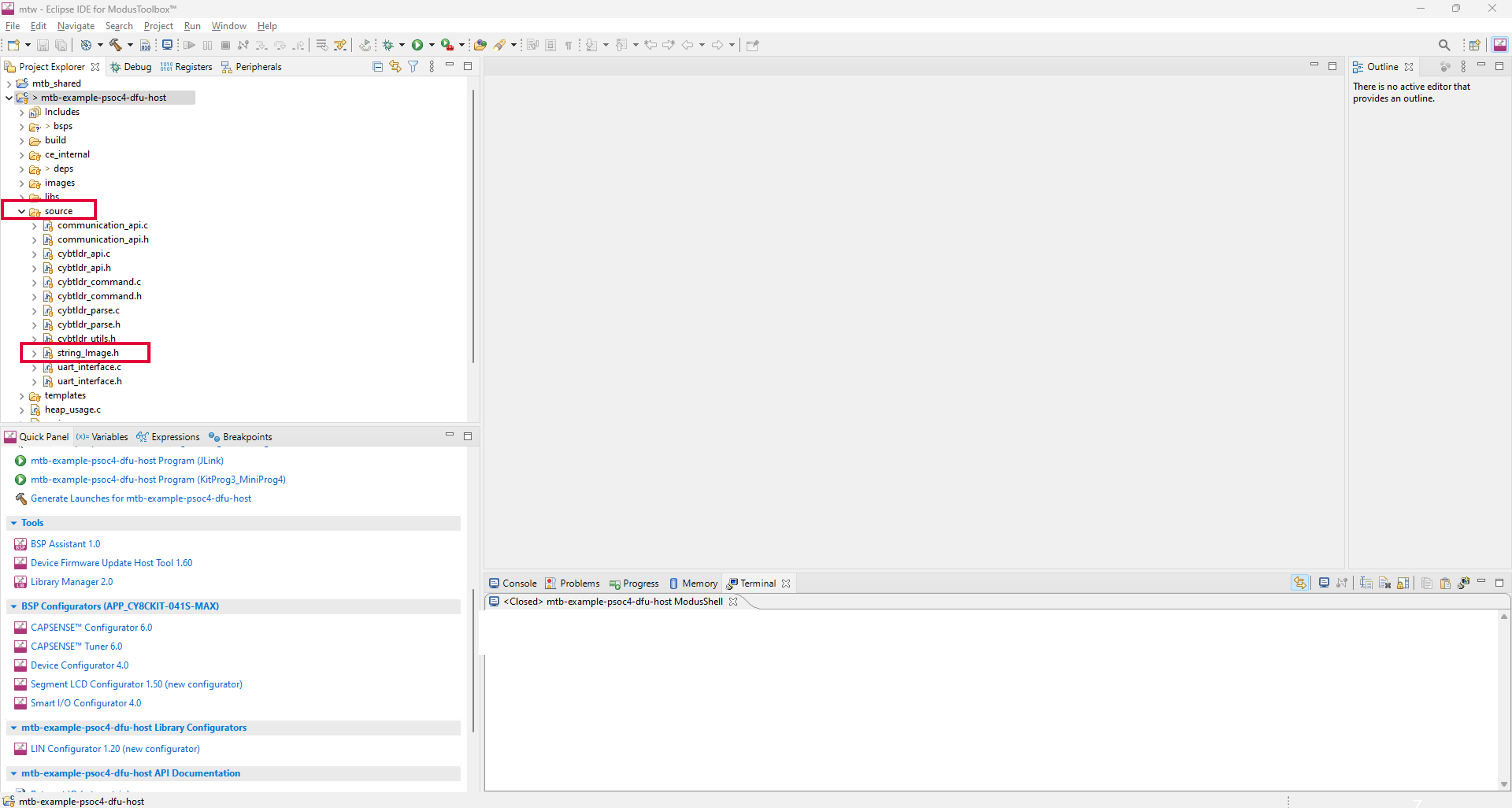This screenshot has height=808, width=1512.
Task: Collapse All in Project Explorer
Action: (x=377, y=67)
